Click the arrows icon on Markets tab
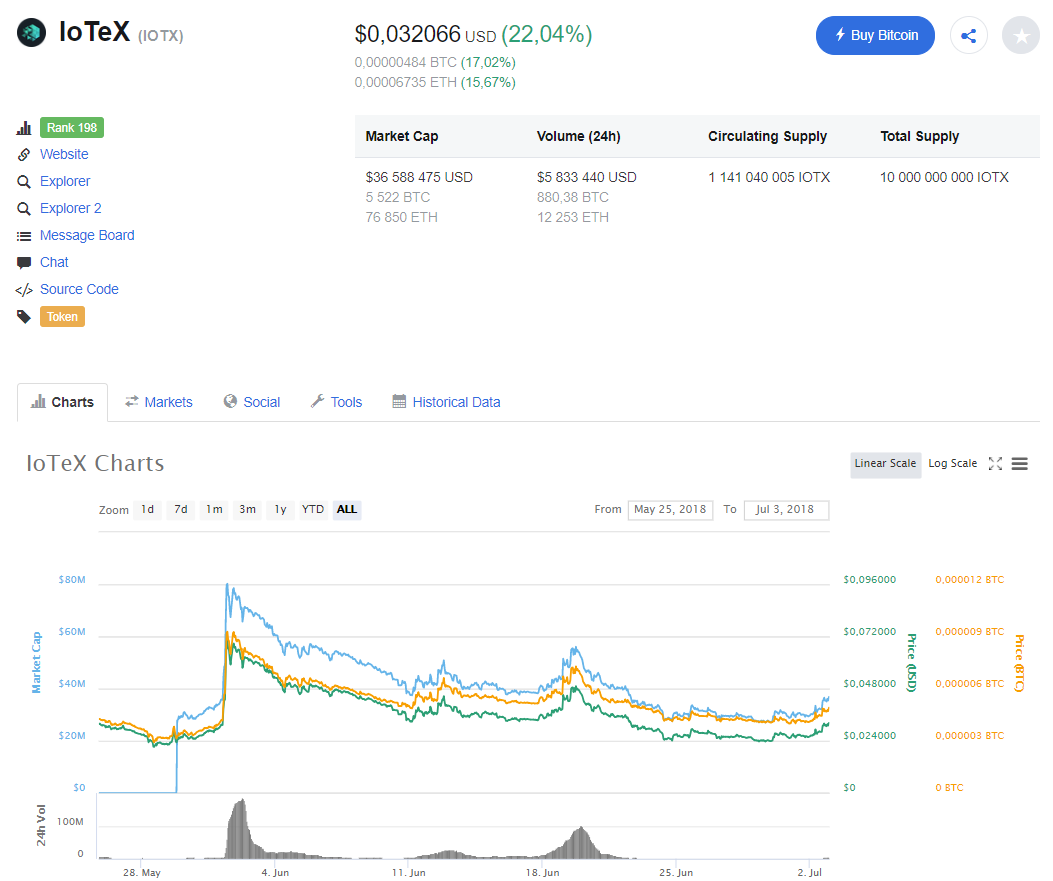The image size is (1053, 881). 132,402
